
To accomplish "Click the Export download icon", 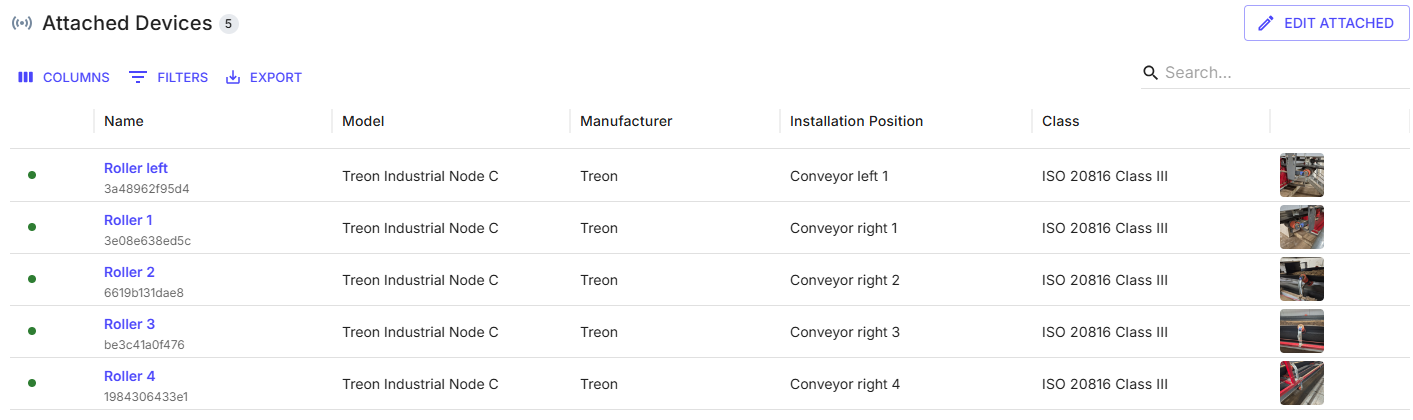I will coord(233,77).
